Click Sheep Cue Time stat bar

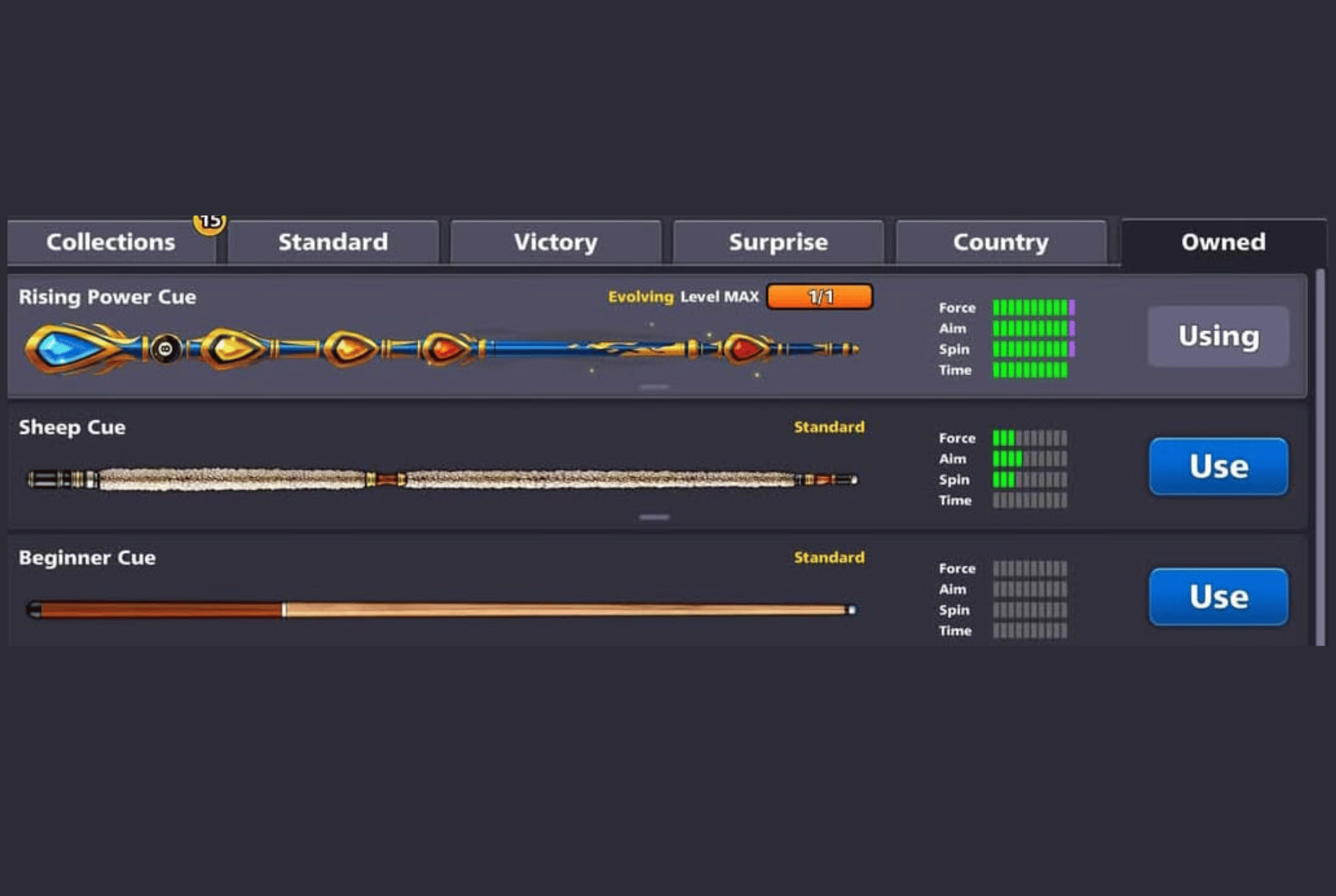tap(1030, 500)
